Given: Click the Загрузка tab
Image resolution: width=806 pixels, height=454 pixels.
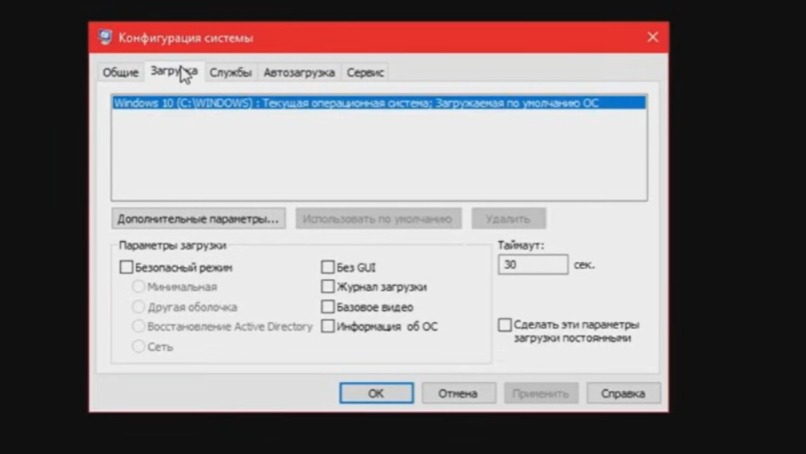Looking at the screenshot, I should pos(173,72).
